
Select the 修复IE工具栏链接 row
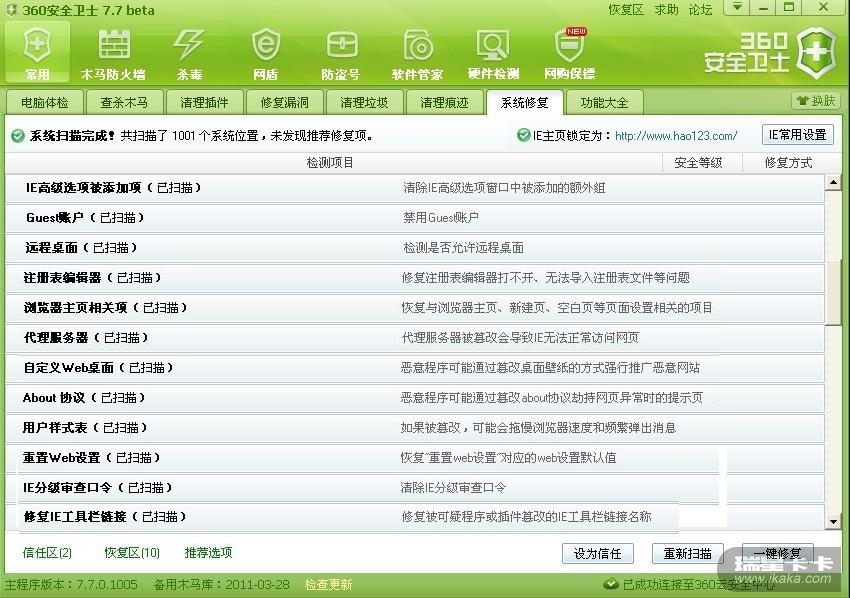pyautogui.click(x=415, y=517)
